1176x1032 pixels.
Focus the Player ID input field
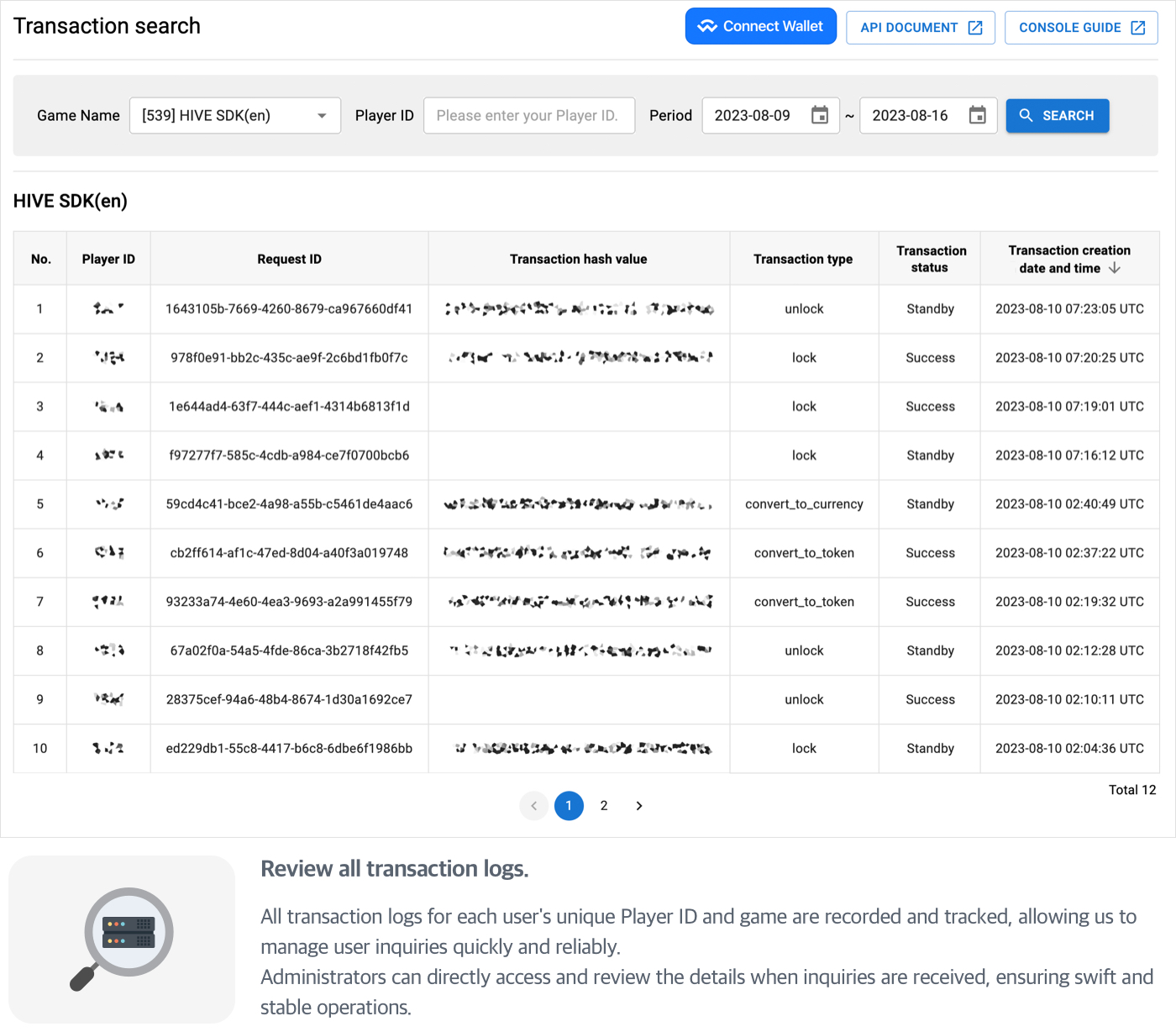coord(529,115)
